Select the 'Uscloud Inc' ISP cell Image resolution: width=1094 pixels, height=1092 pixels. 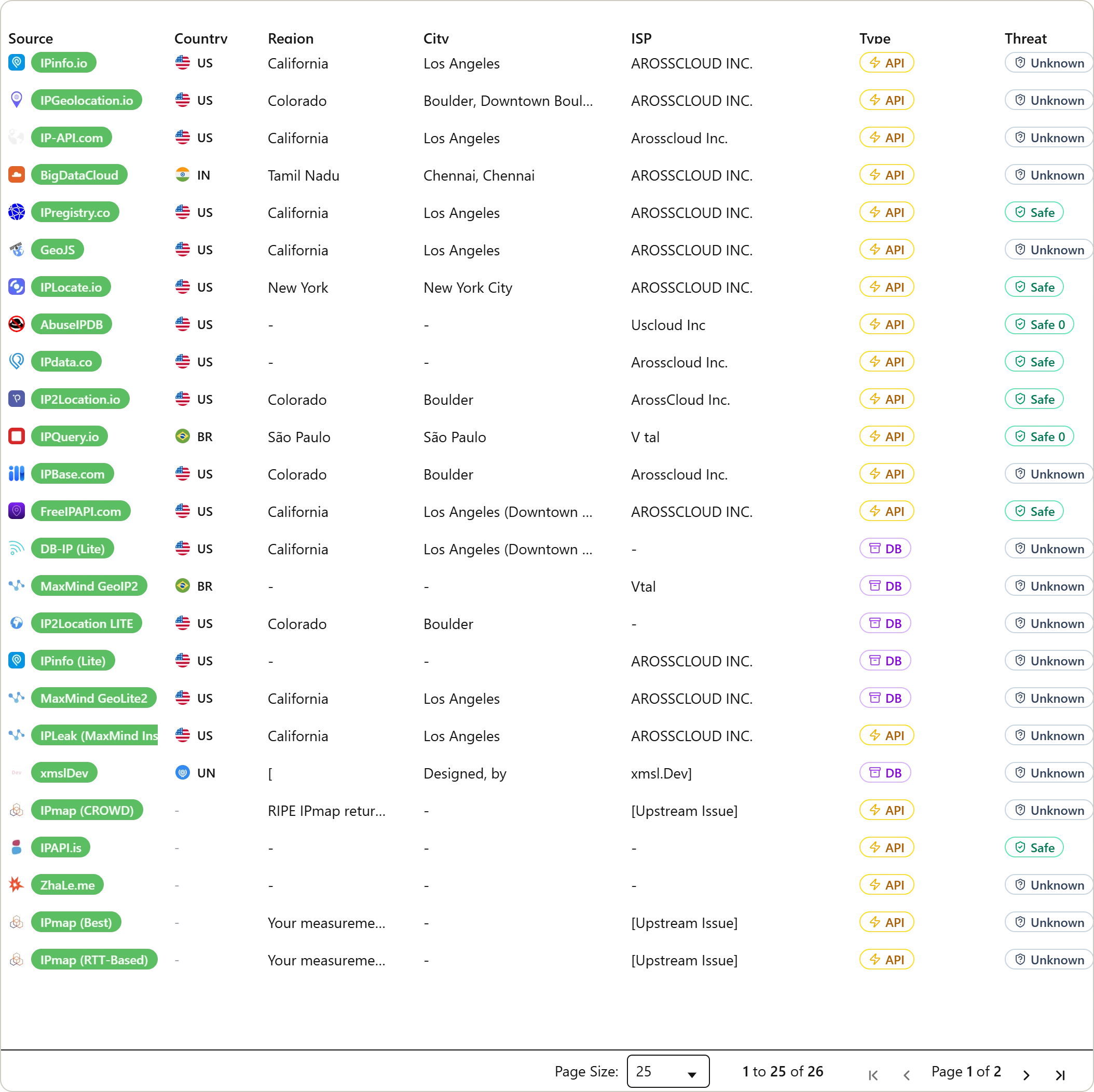click(x=668, y=325)
